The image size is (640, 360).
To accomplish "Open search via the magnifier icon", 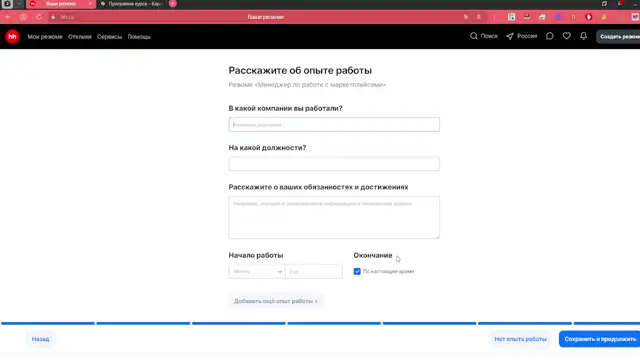I will pos(473,36).
